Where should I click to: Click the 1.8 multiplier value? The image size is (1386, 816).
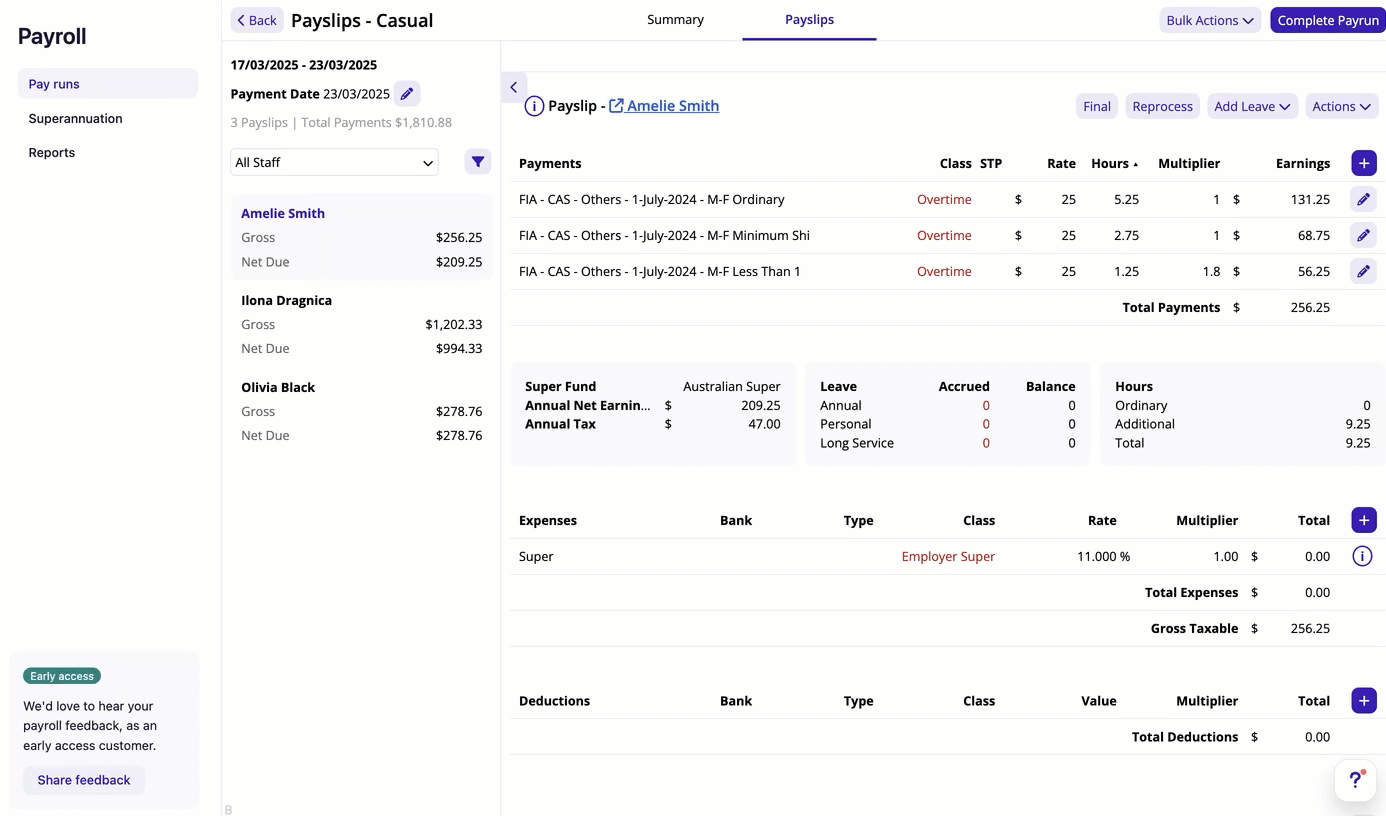pos(1210,271)
